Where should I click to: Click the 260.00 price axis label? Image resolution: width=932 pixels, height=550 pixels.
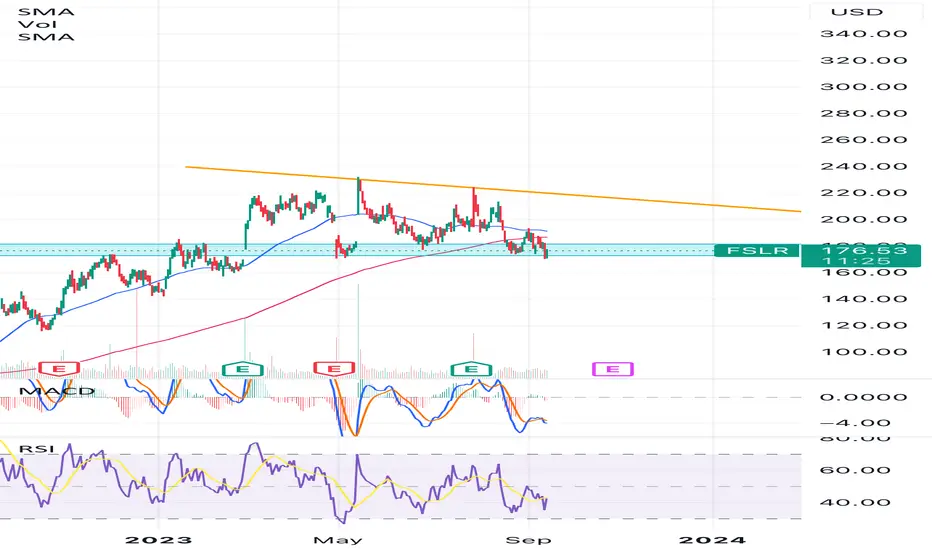pyautogui.click(x=864, y=140)
